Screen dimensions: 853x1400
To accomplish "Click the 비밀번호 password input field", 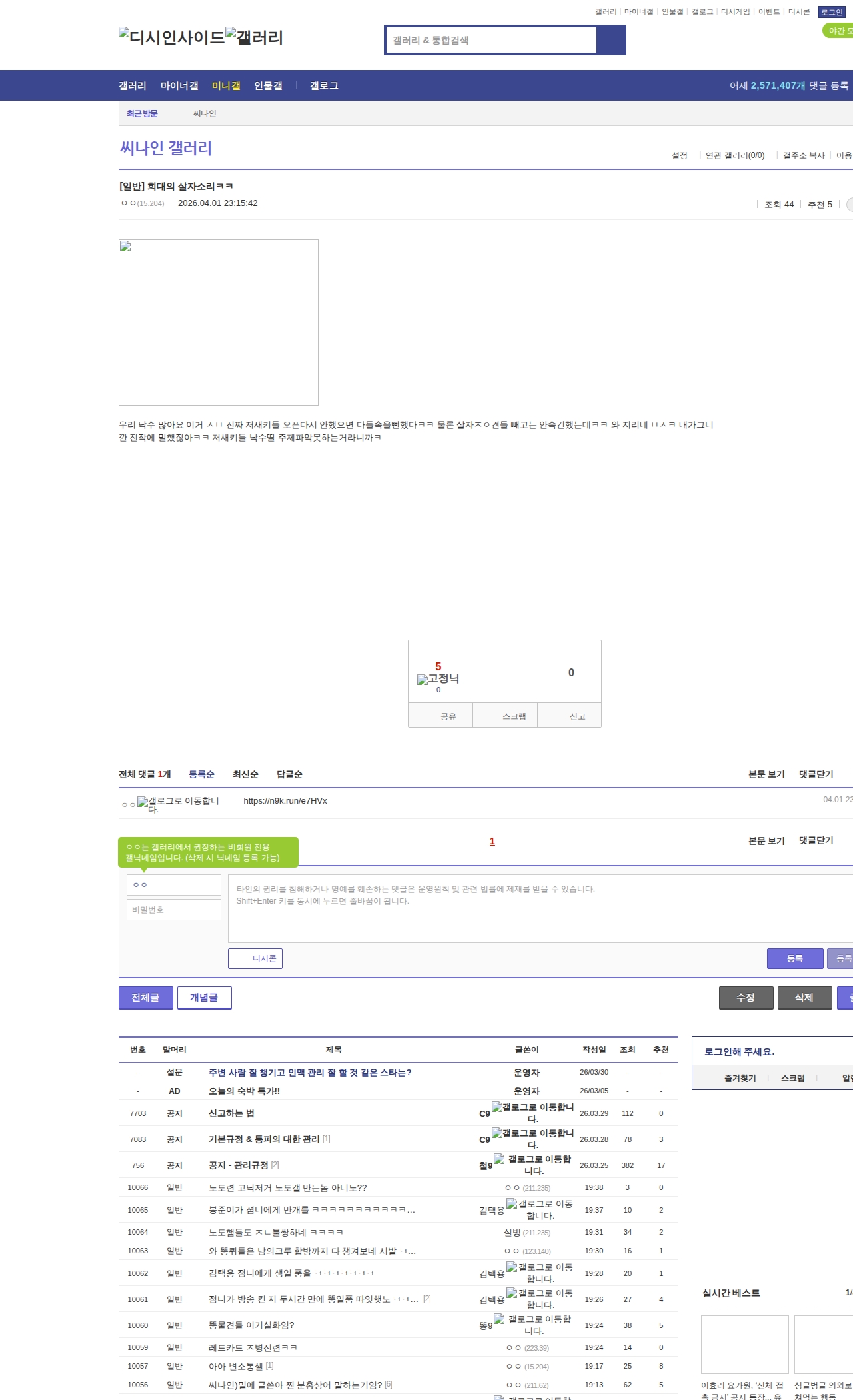I will pos(174,910).
